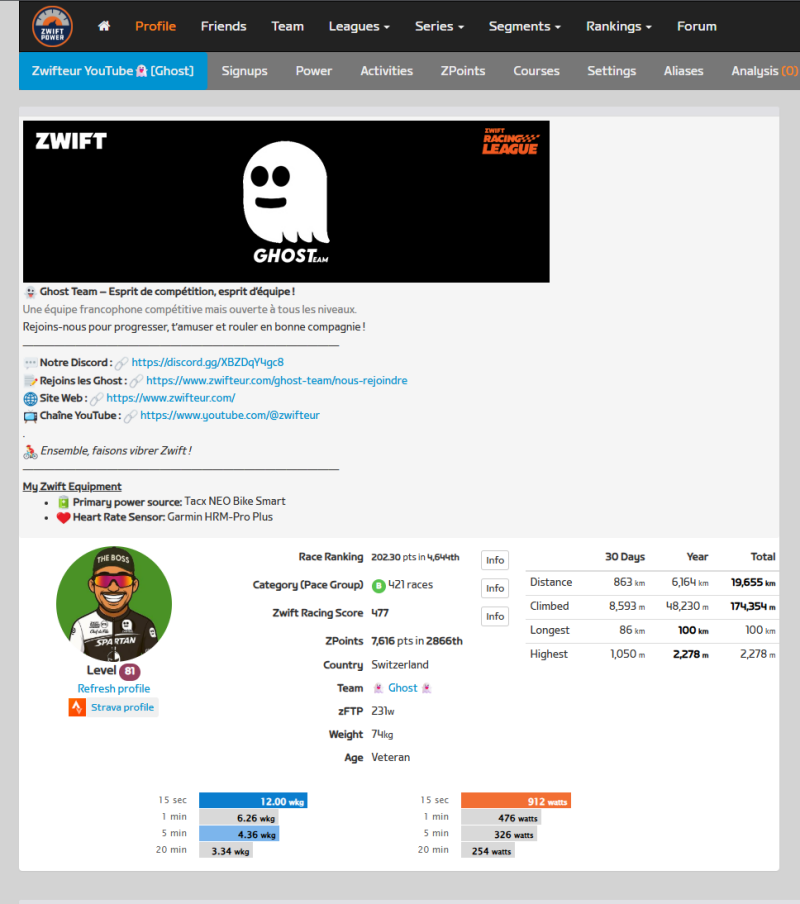Click Info button for Category (Pace Group)
This screenshot has height=904, width=800.
[495, 589]
